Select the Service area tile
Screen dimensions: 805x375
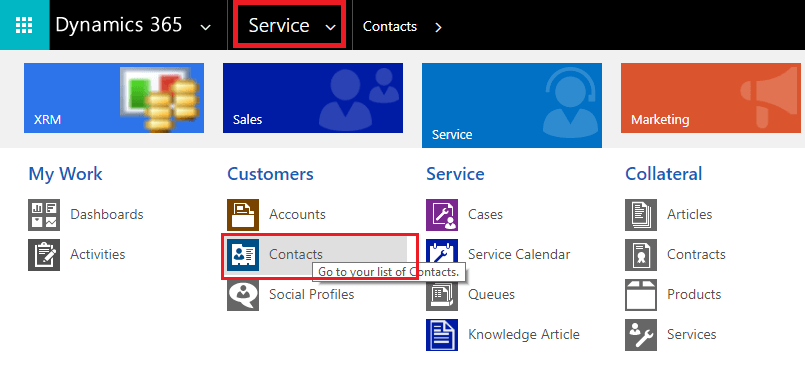click(512, 105)
